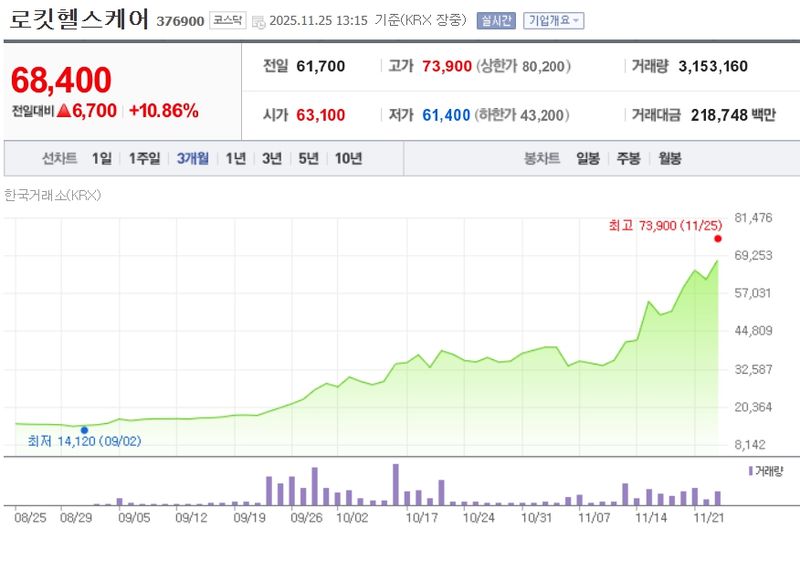Click the red 최고 73,900 marker dot
Viewport: 800px width, 584px height.
(718, 238)
